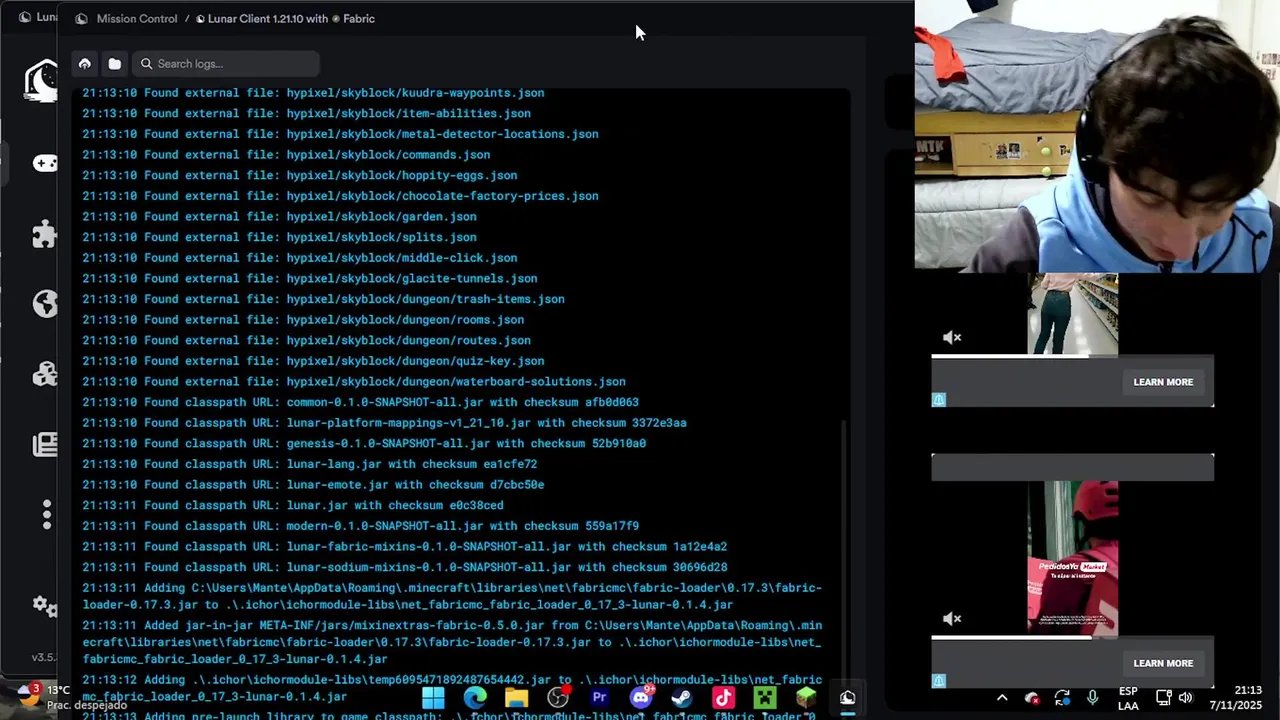Open Minecraft grass block launcher in taskbar

[x=806, y=698]
